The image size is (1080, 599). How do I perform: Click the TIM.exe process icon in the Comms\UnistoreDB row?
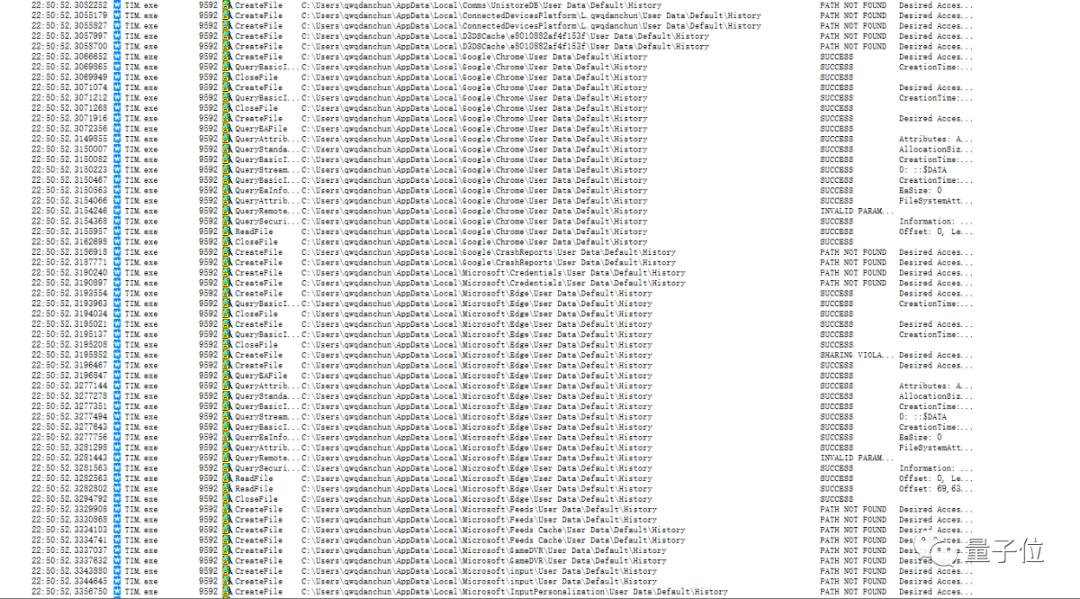[117, 5]
